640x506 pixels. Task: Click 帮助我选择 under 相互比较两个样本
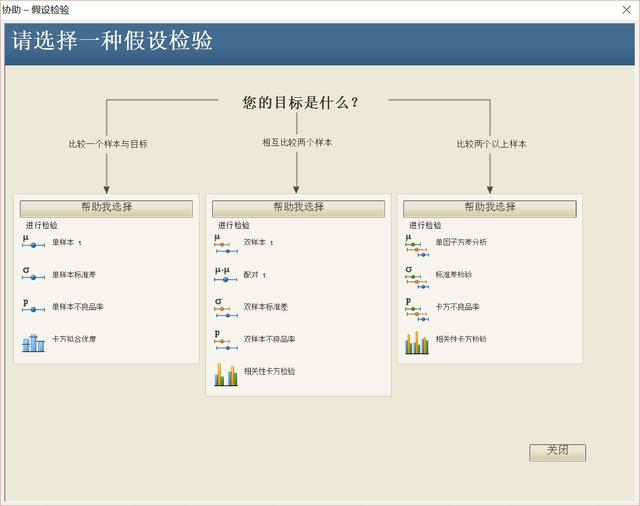(298, 209)
